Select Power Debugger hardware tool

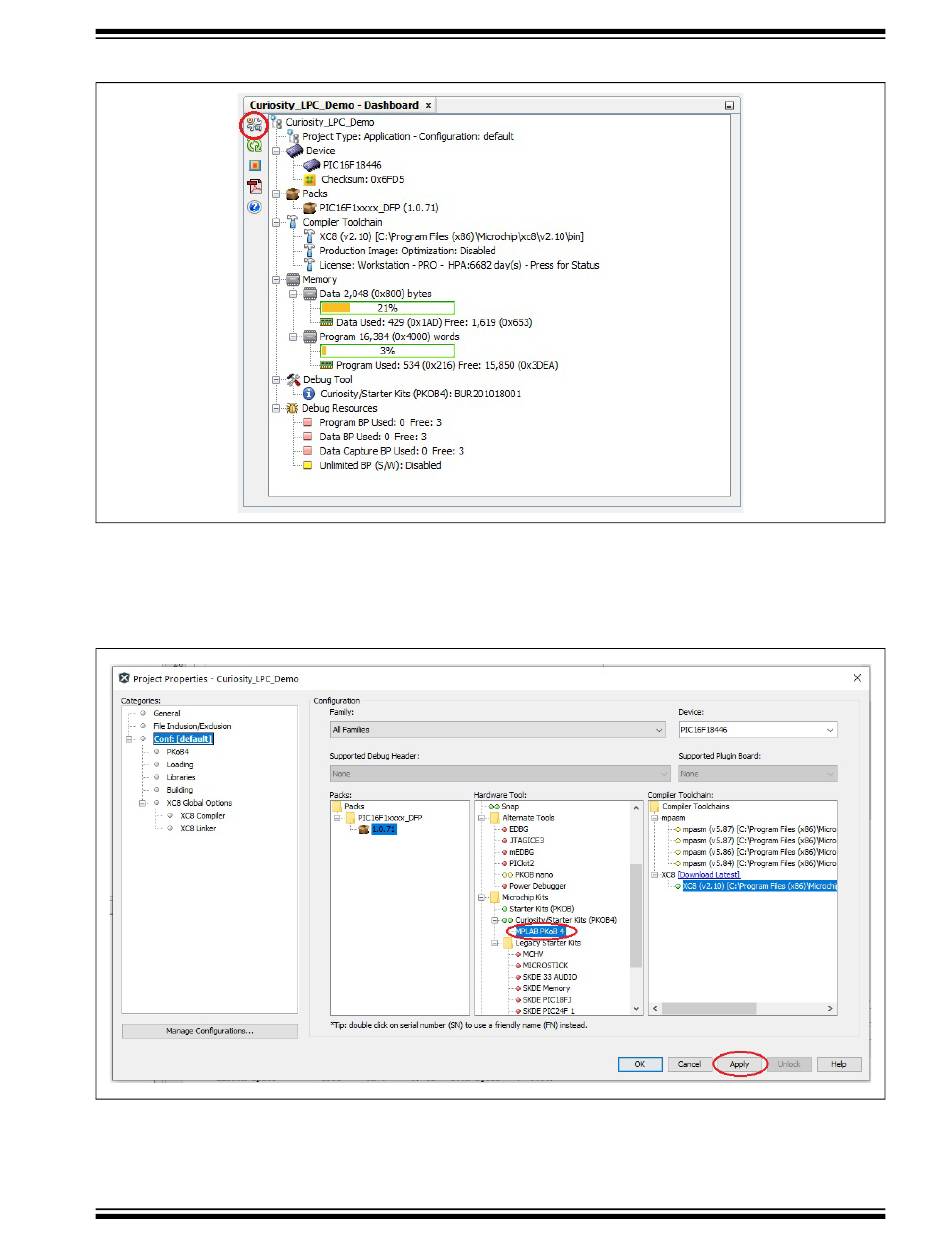tap(537, 886)
